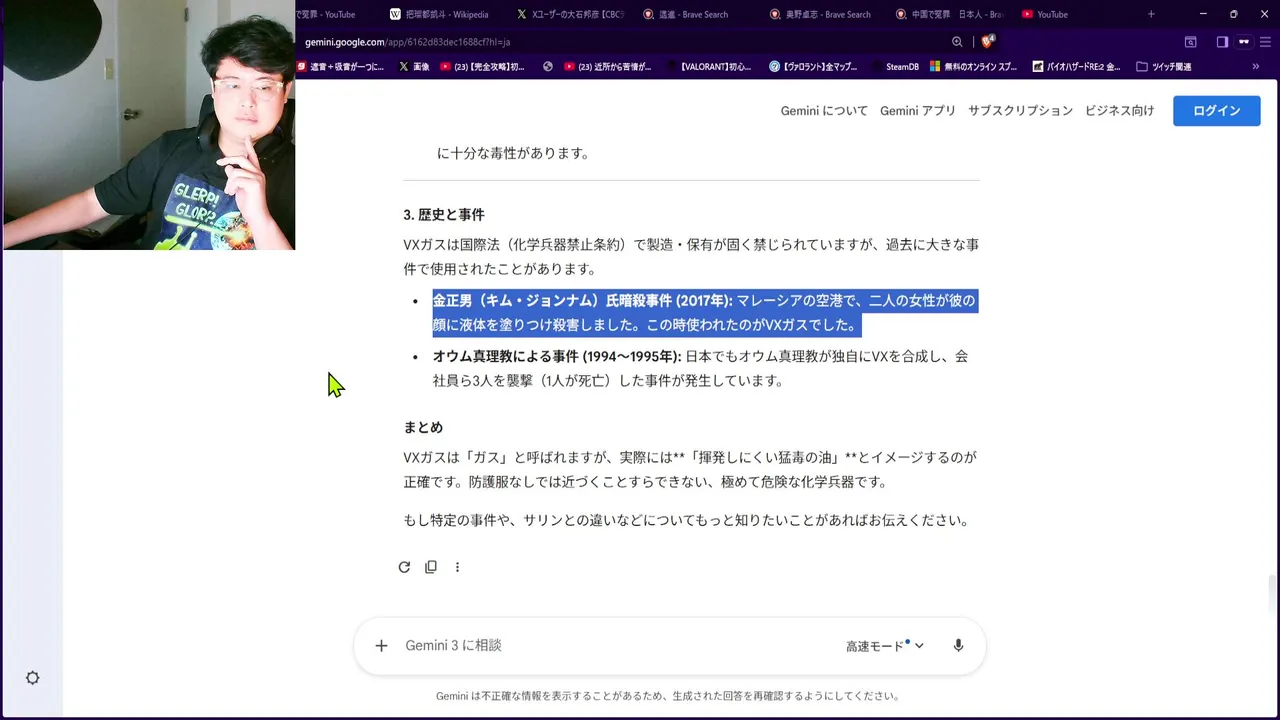1280x720 pixels.
Task: Switch to the 中国で冤罪 Brave Search tab
Action: click(x=950, y=14)
